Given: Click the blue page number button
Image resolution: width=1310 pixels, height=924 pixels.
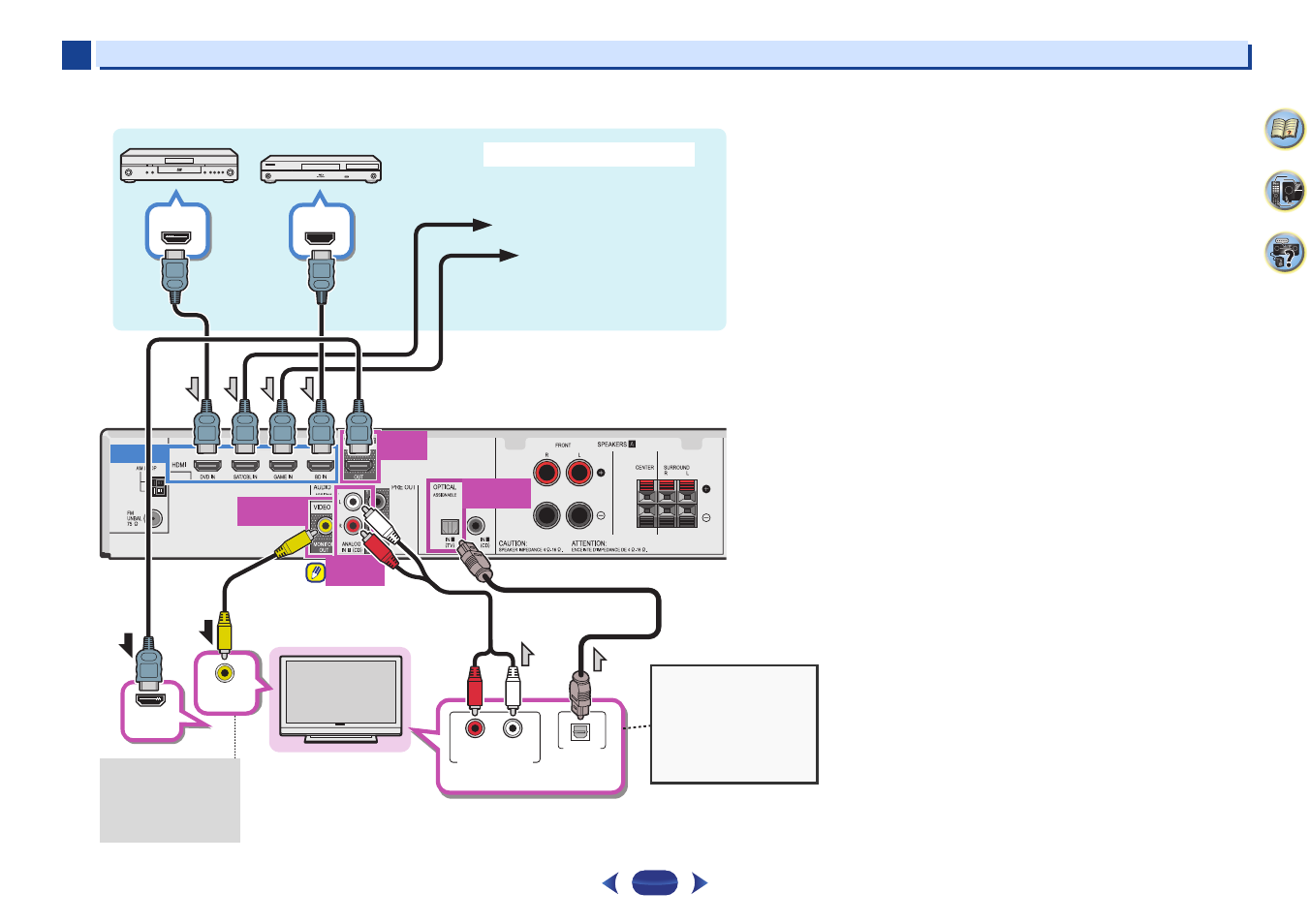Looking at the screenshot, I should [655, 882].
